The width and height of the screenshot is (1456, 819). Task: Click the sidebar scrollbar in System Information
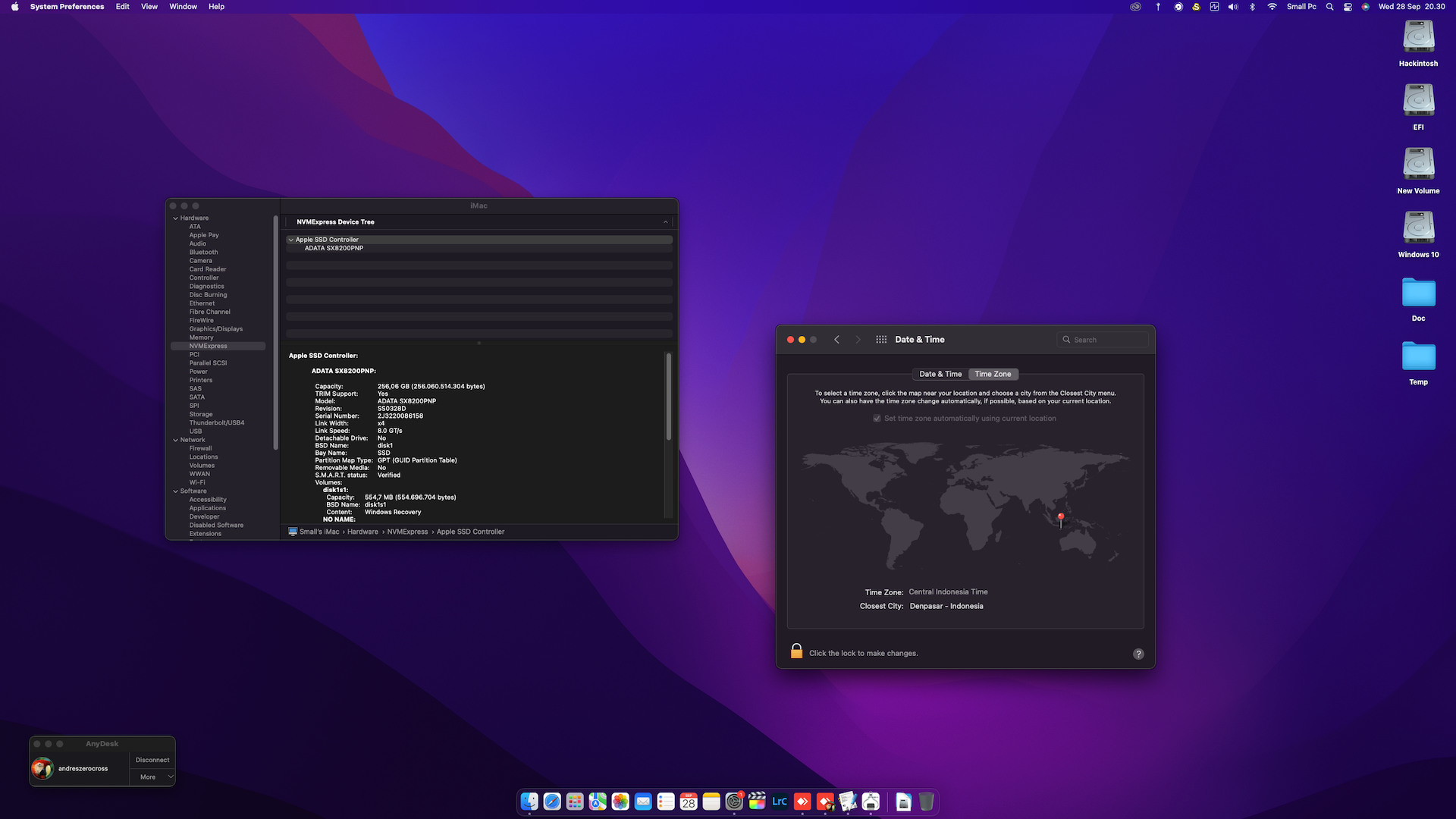pos(275,332)
